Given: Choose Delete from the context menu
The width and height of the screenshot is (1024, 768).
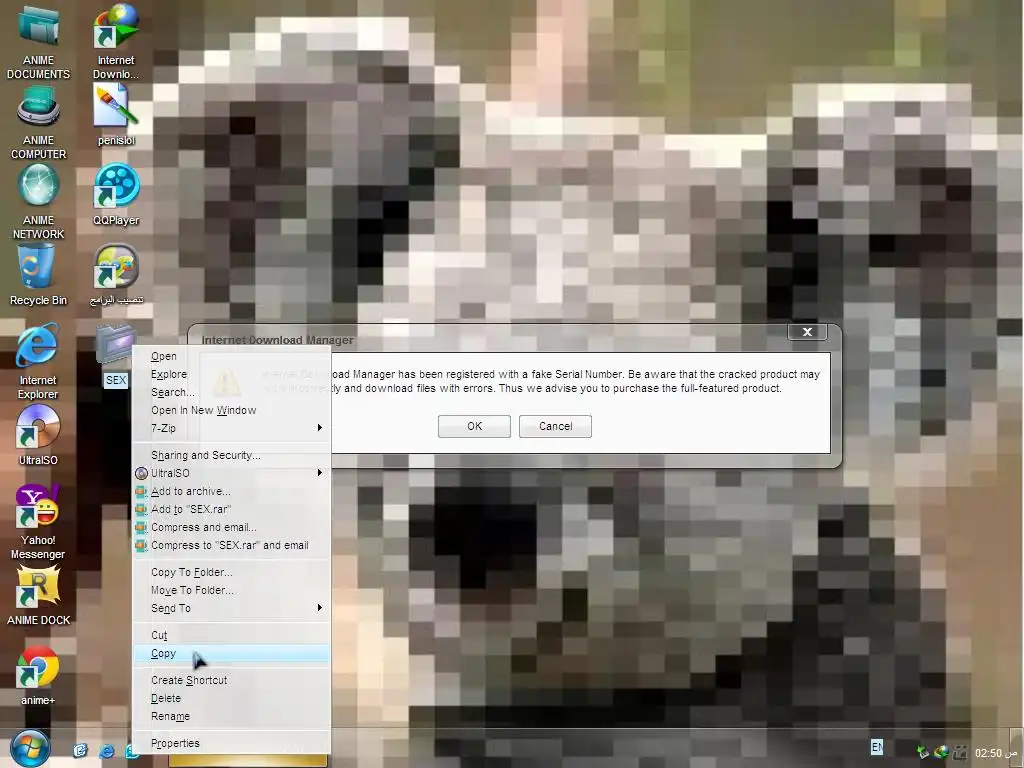Looking at the screenshot, I should point(231,698).
